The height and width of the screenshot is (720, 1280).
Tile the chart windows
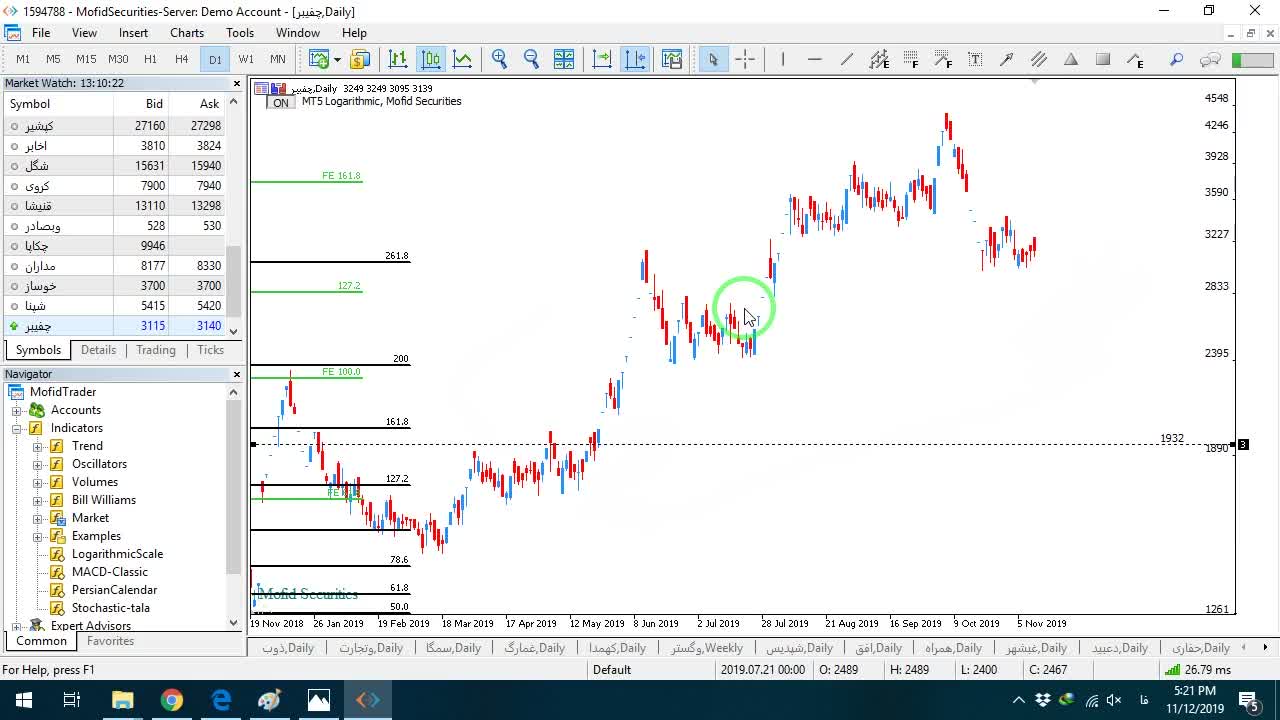(x=564, y=59)
